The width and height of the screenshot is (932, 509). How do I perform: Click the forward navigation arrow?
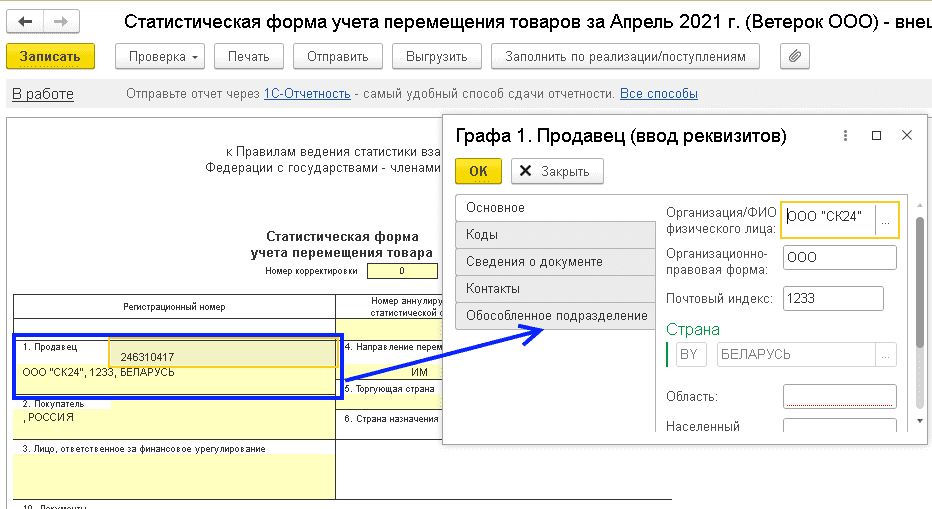click(x=62, y=20)
